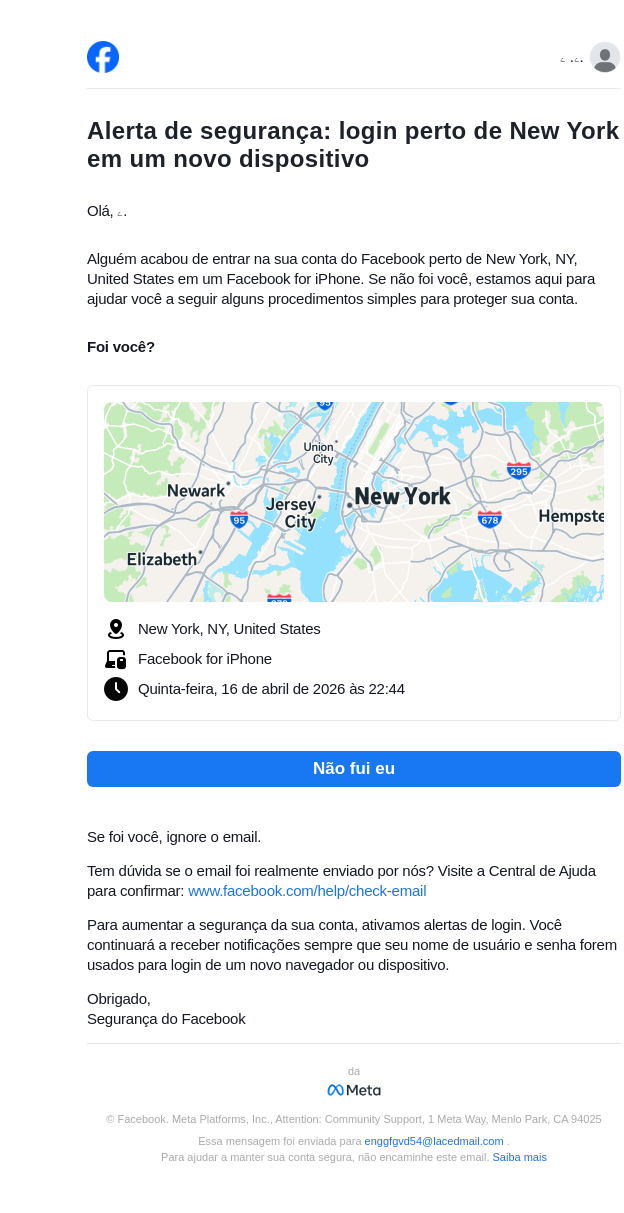Click the device icon beside Facebook for iPhone
This screenshot has width=624, height=1213.
pyautogui.click(x=116, y=659)
